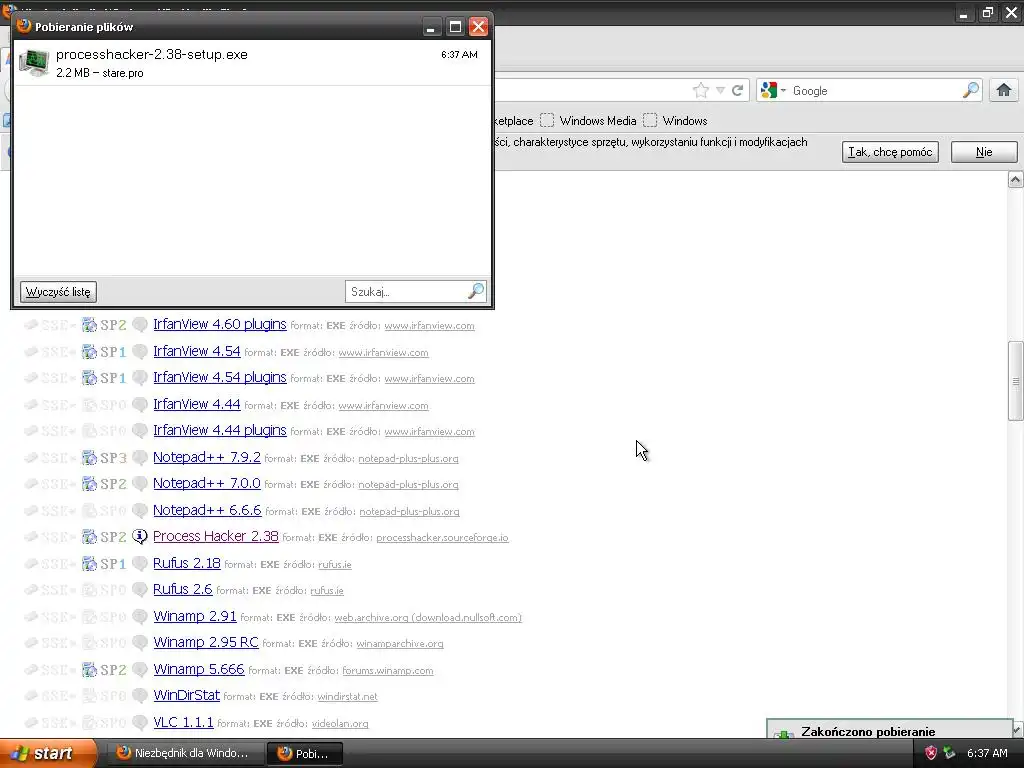
Task: Reload the page with the refresh icon
Action: click(738, 90)
